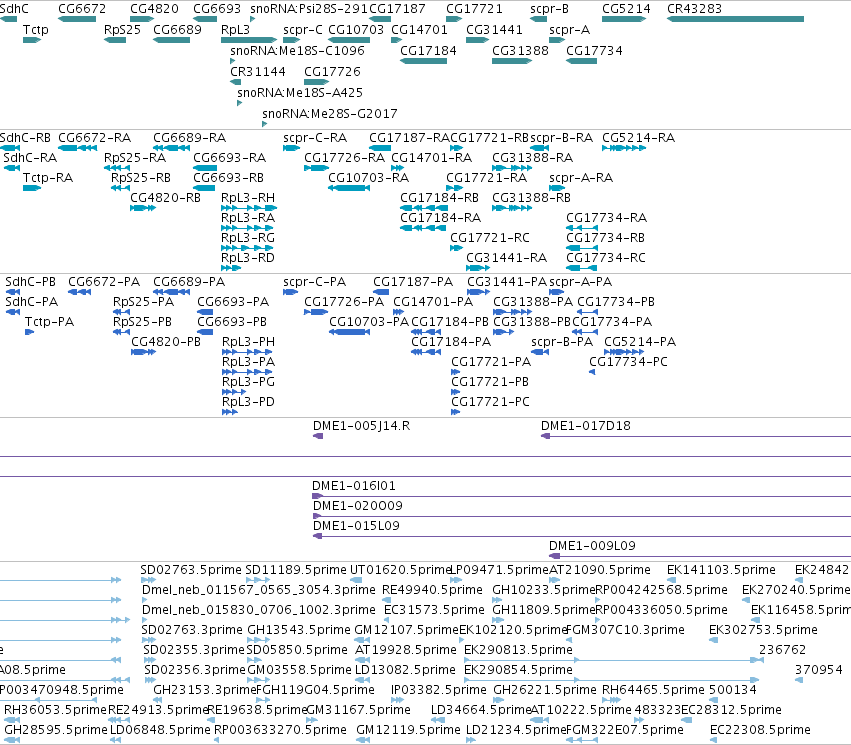This screenshot has width=851, height=745.
Task: Click the DME1-017D18 clone label
Action: tap(586, 426)
